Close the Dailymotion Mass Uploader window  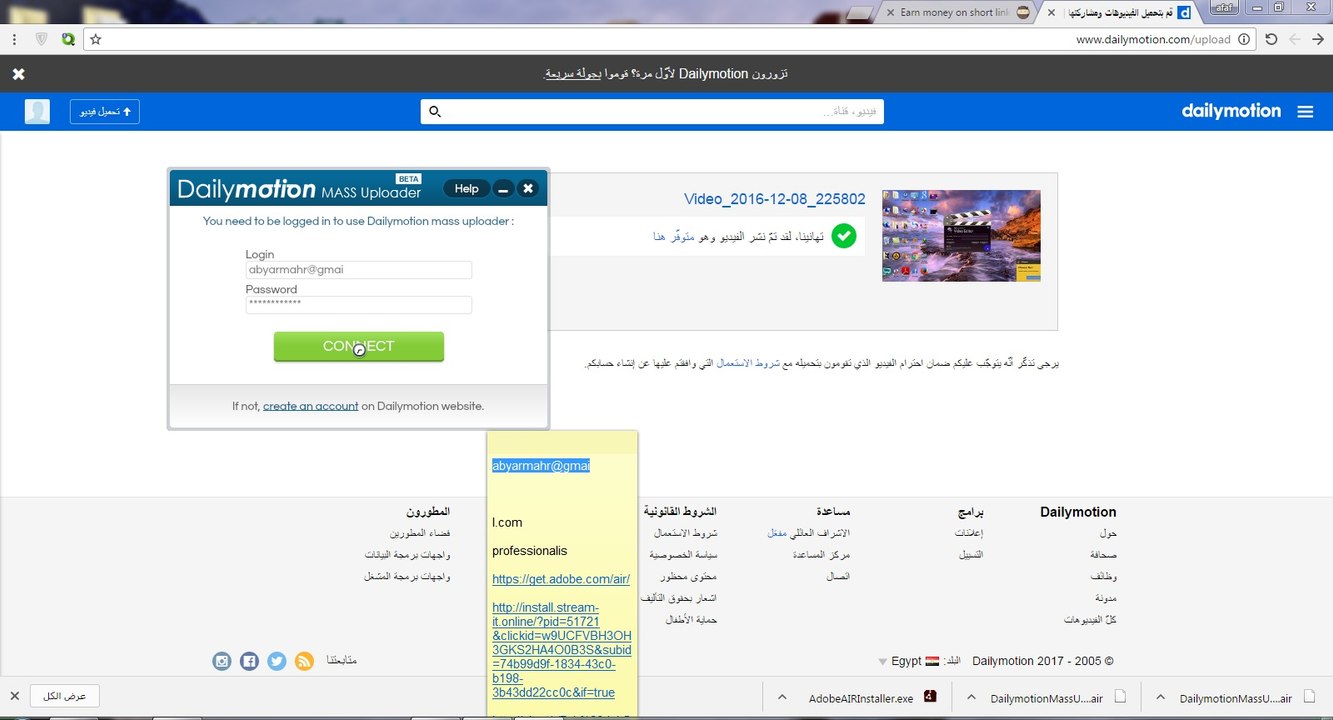click(528, 188)
